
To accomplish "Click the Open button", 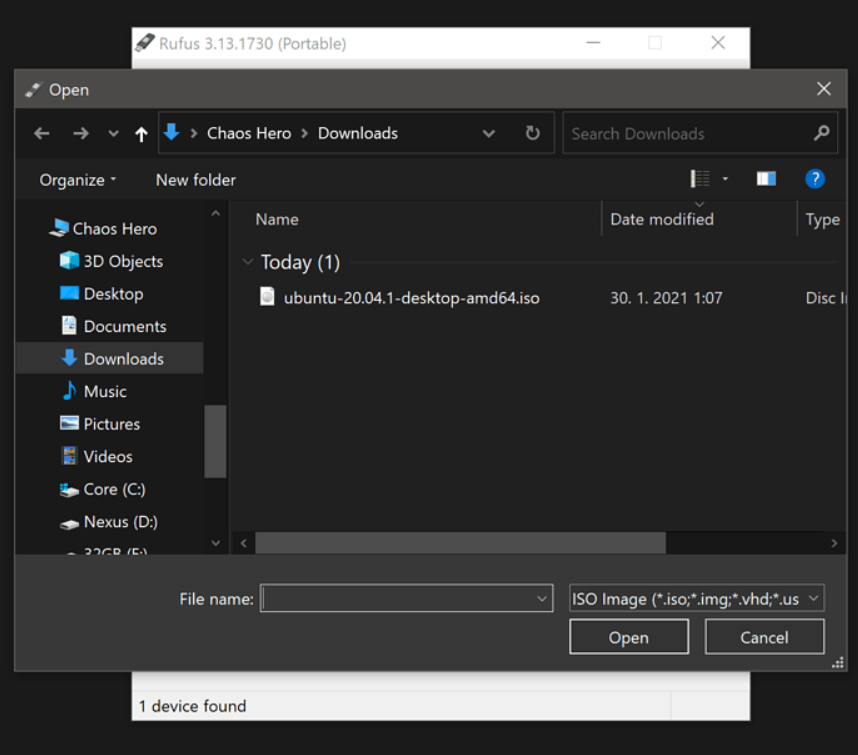I will click(x=629, y=637).
